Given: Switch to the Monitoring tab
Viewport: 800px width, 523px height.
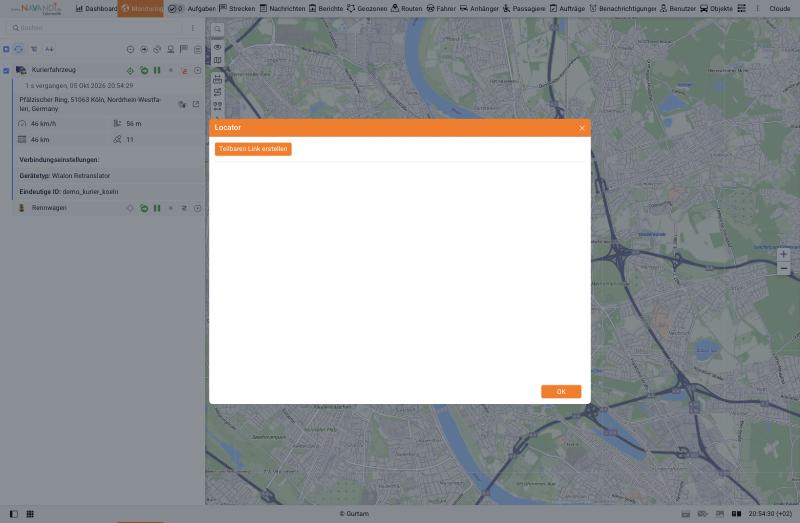Looking at the screenshot, I should pos(141,9).
